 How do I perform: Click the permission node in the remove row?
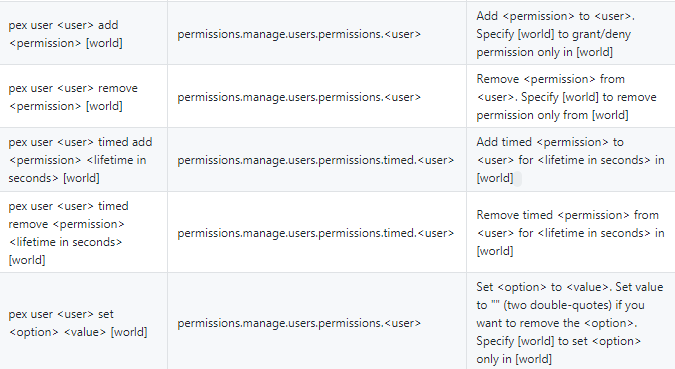point(299,97)
